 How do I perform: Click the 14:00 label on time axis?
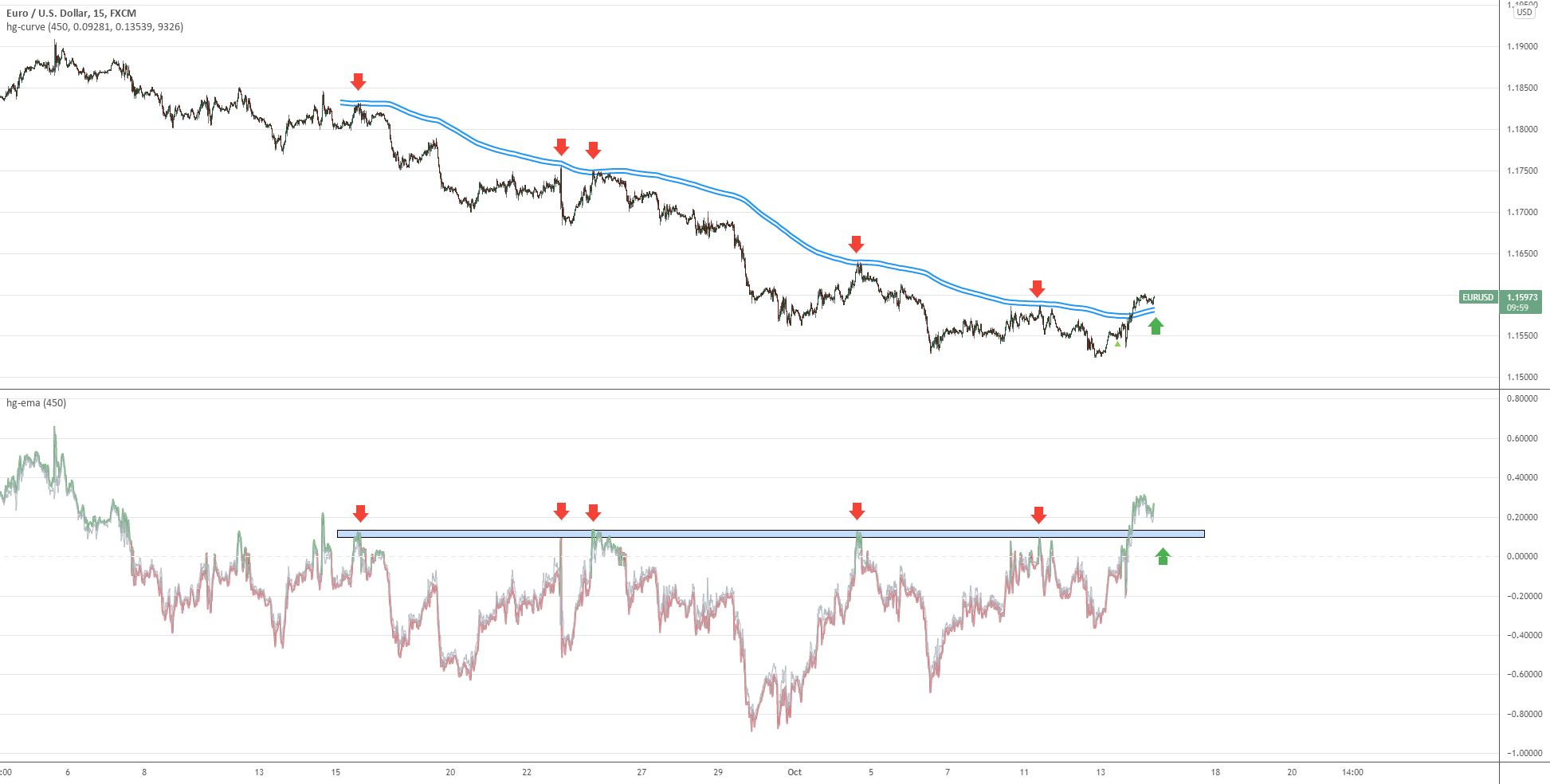(x=1352, y=772)
